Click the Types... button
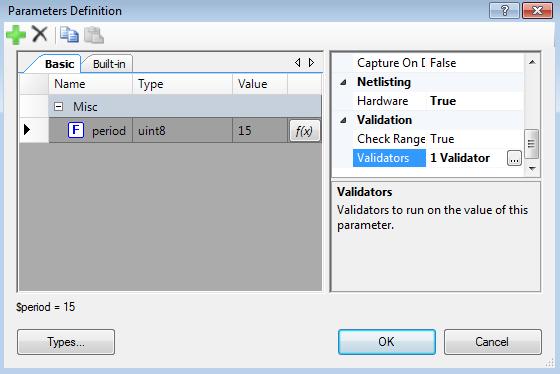The image size is (560, 374). [66, 342]
